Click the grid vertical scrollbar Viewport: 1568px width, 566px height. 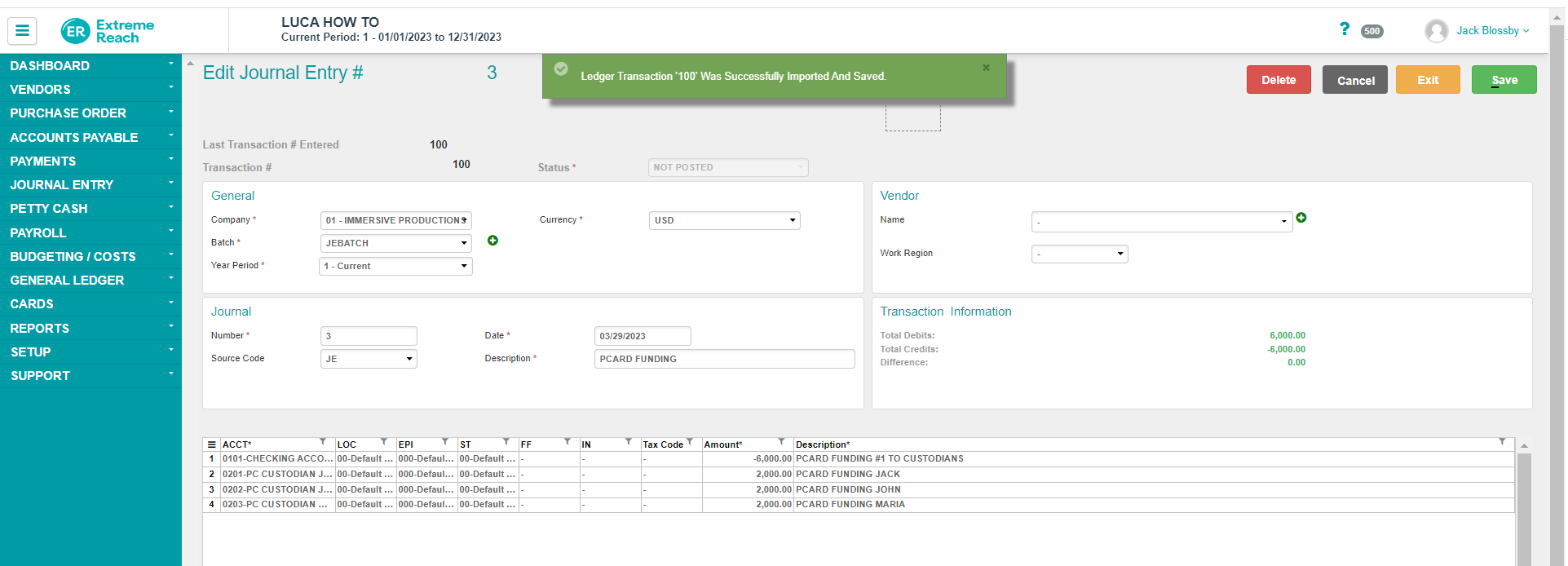(x=1523, y=506)
